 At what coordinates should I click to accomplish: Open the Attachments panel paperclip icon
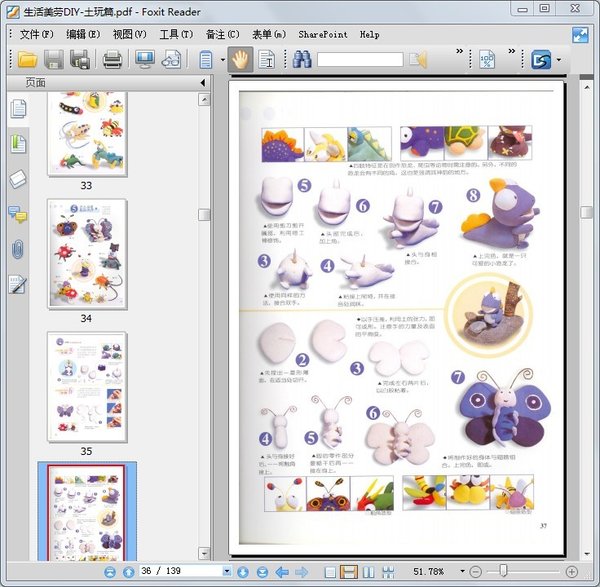18,249
